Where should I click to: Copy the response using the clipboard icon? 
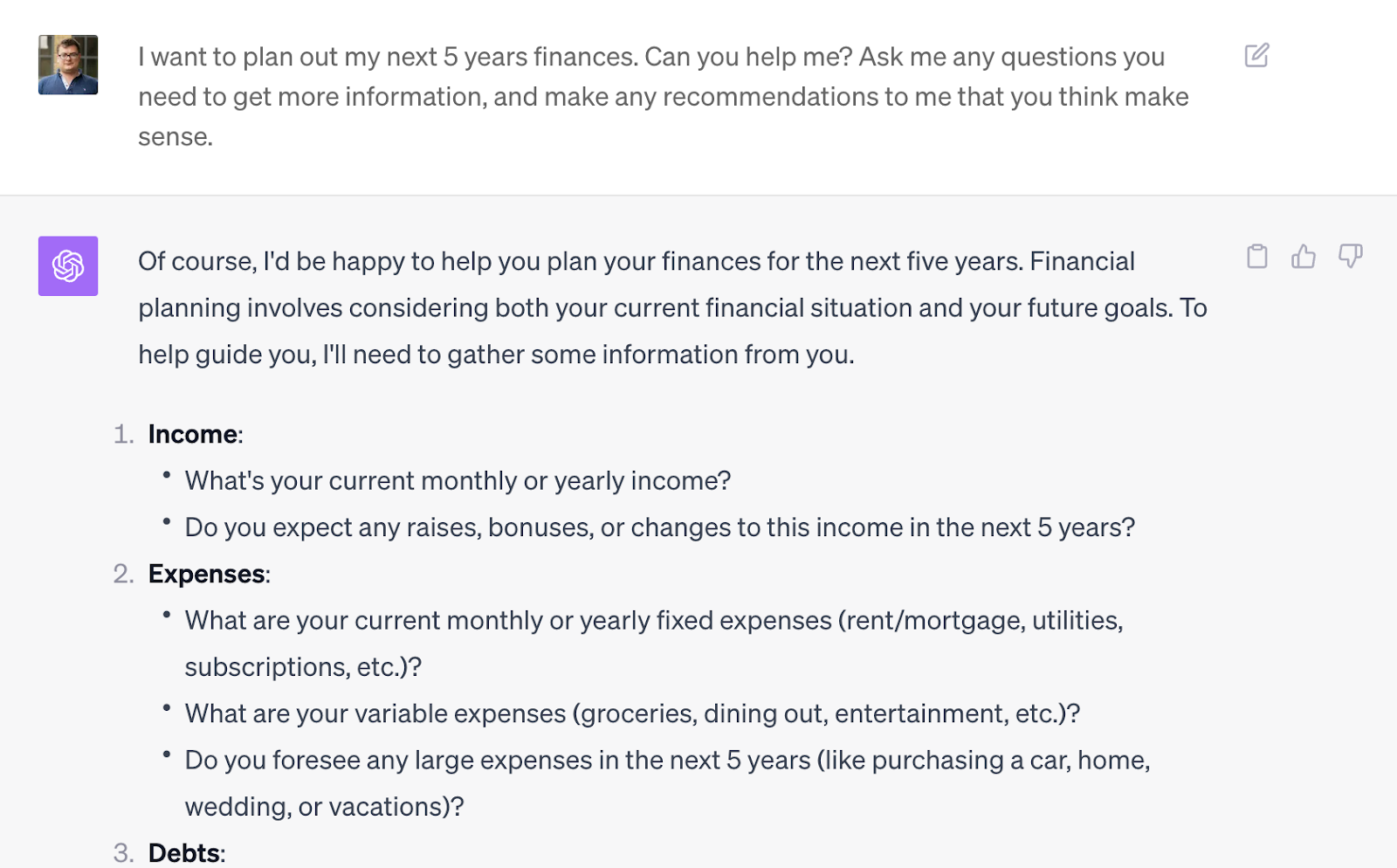1256,256
